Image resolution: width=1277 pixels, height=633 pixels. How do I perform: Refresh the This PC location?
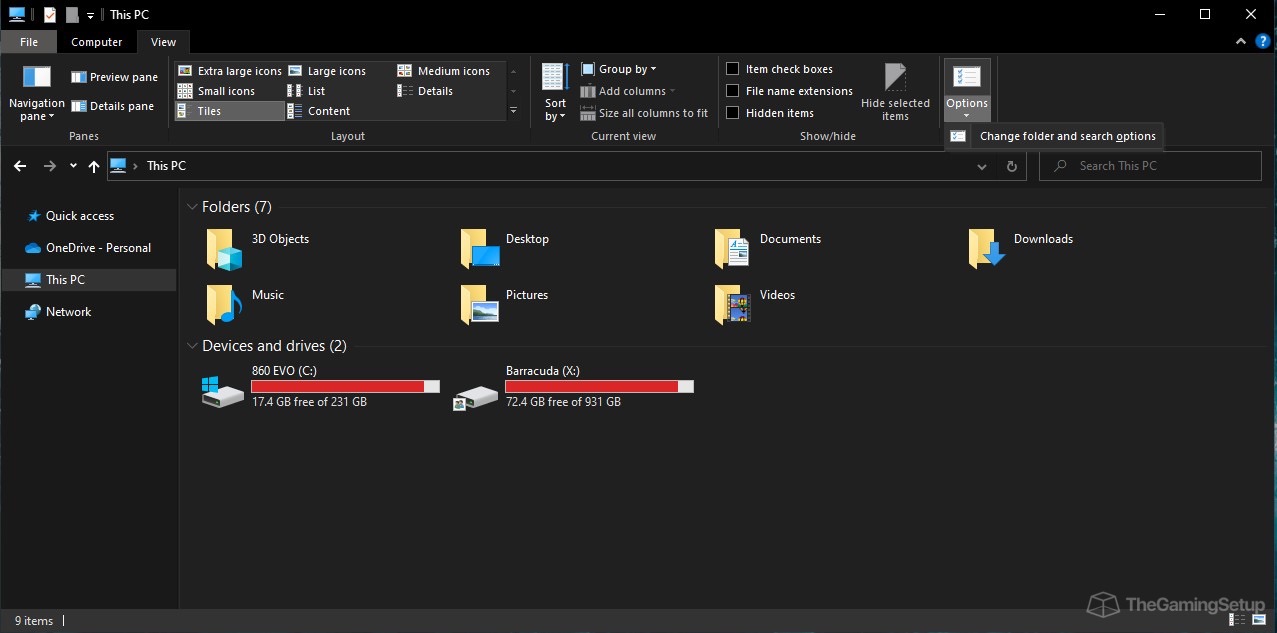[1012, 166]
